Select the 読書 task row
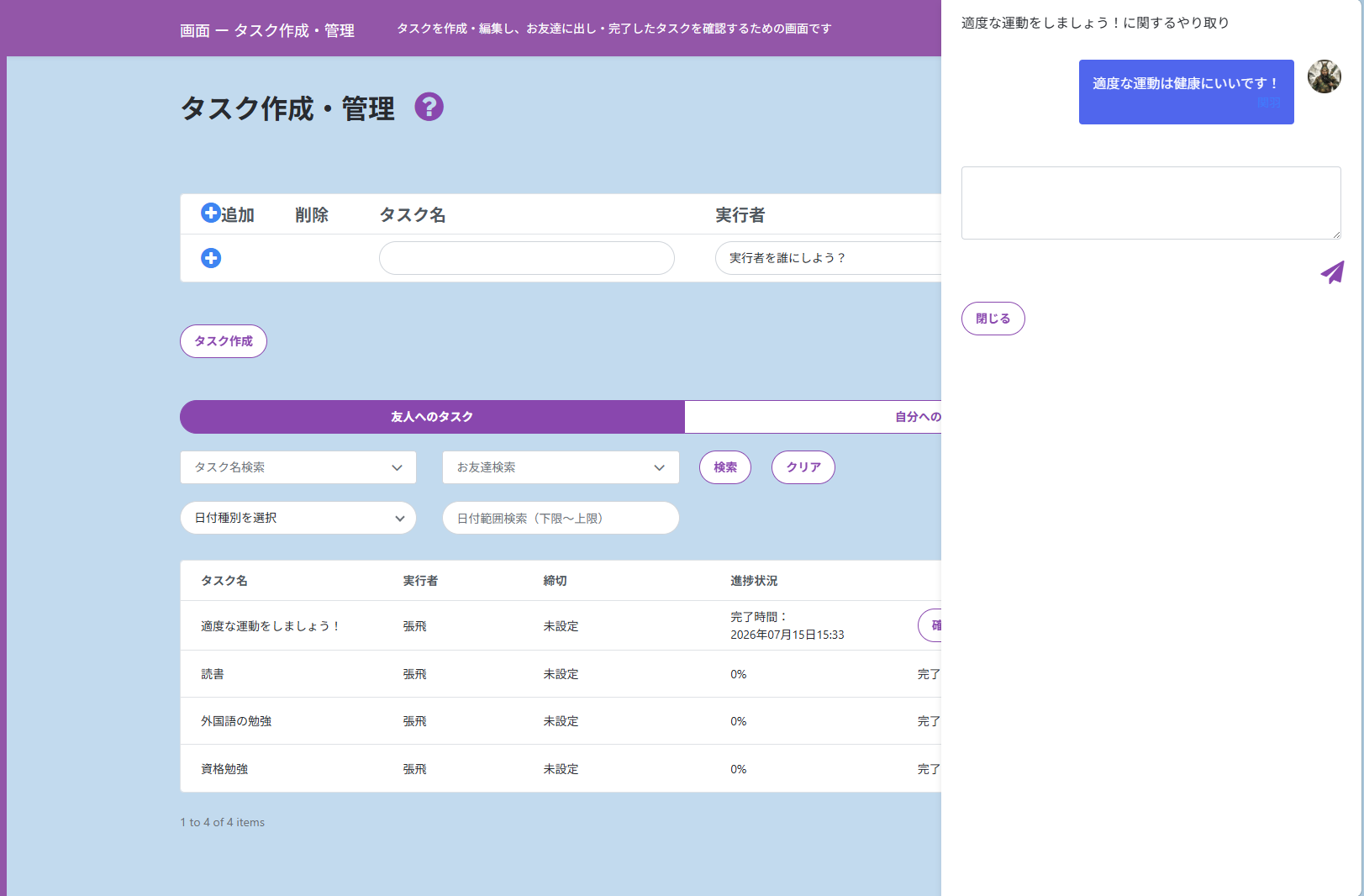 [x=561, y=674]
